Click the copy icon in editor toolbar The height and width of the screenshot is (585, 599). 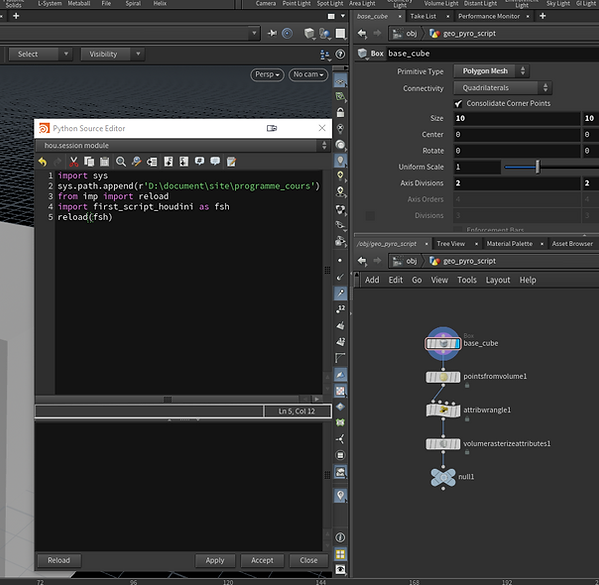89,162
